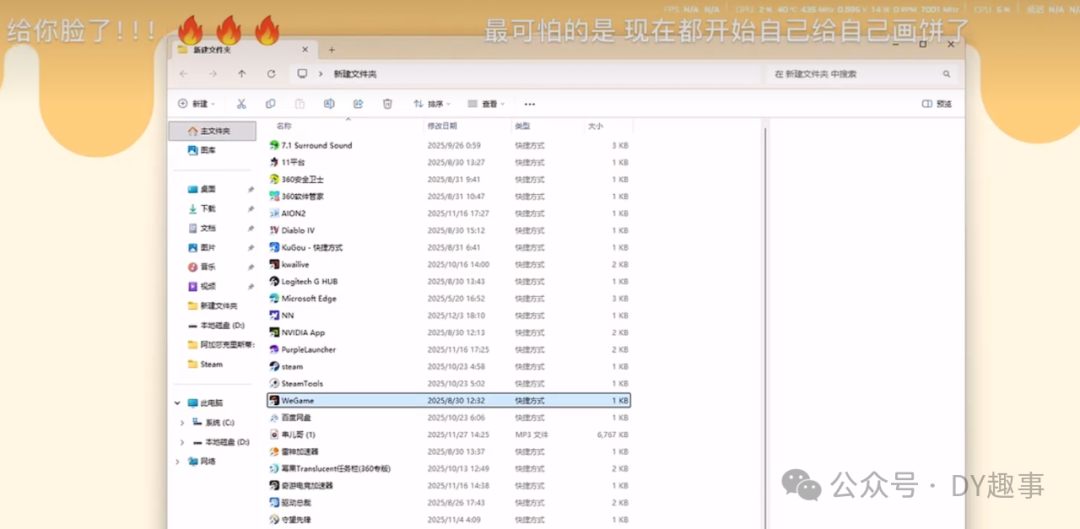
Task: Expand the 系统 (C:) drive node
Action: [x=183, y=422]
